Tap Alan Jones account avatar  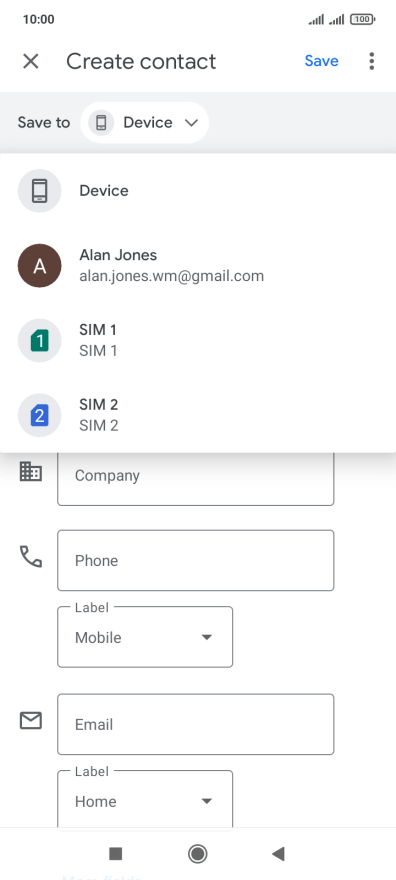coord(39,265)
